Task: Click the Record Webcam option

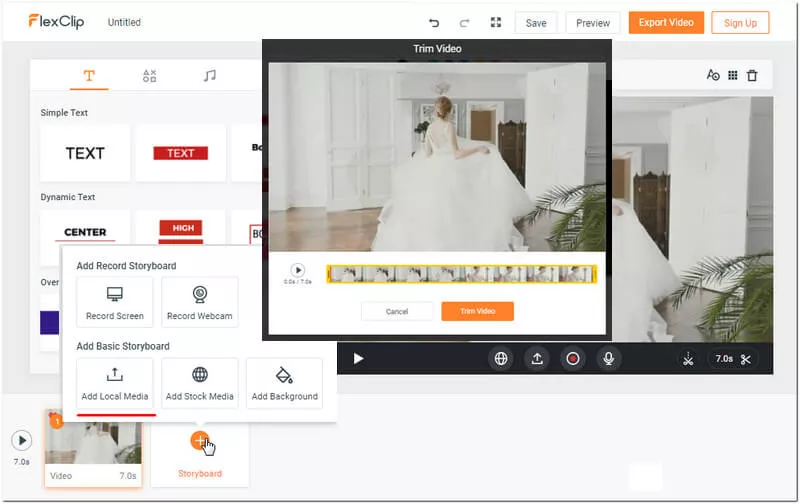Action: 199,301
